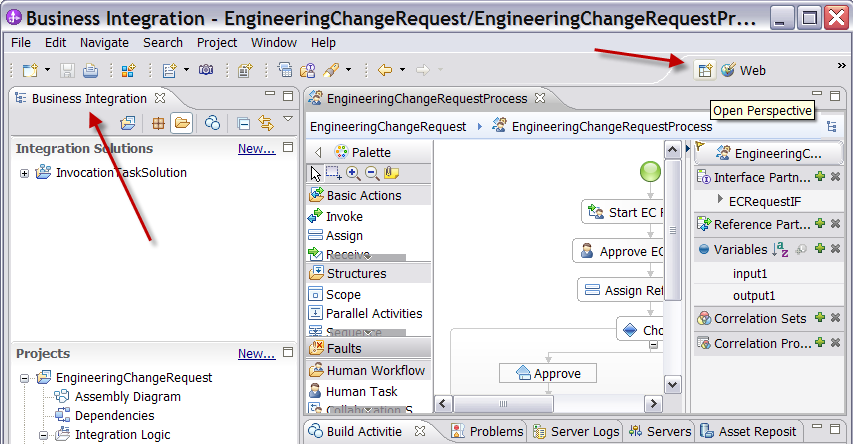The height and width of the screenshot is (444, 853).
Task: Click New link beside Projects
Action: pyautogui.click(x=256, y=354)
